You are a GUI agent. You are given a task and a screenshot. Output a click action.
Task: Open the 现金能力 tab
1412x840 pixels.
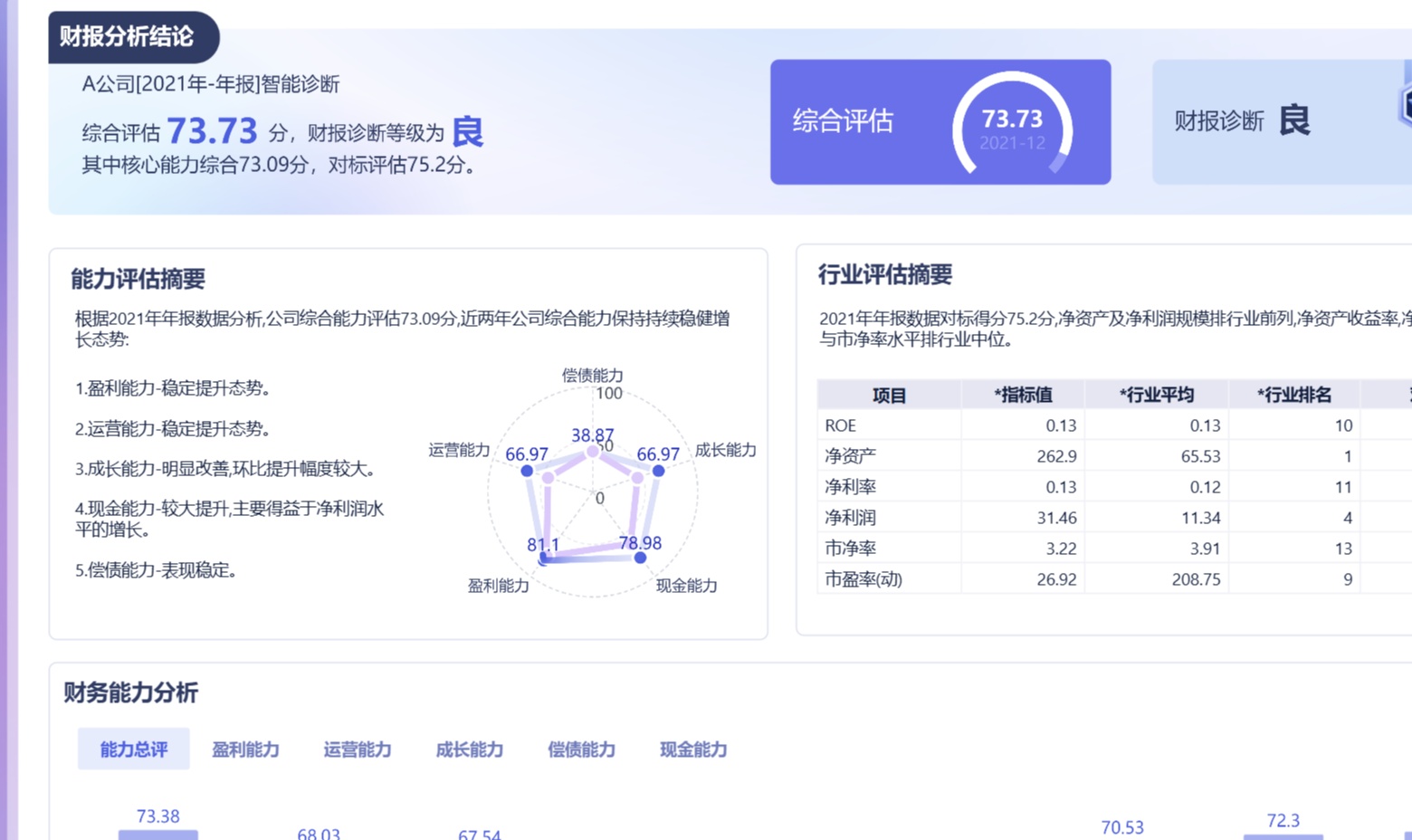693,749
